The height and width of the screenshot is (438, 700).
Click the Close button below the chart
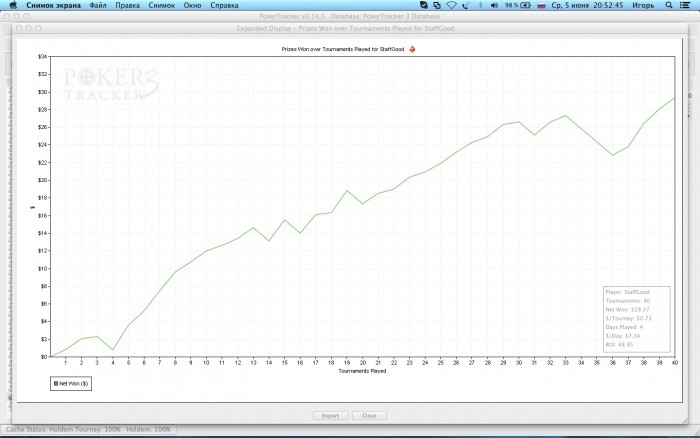[x=369, y=416]
